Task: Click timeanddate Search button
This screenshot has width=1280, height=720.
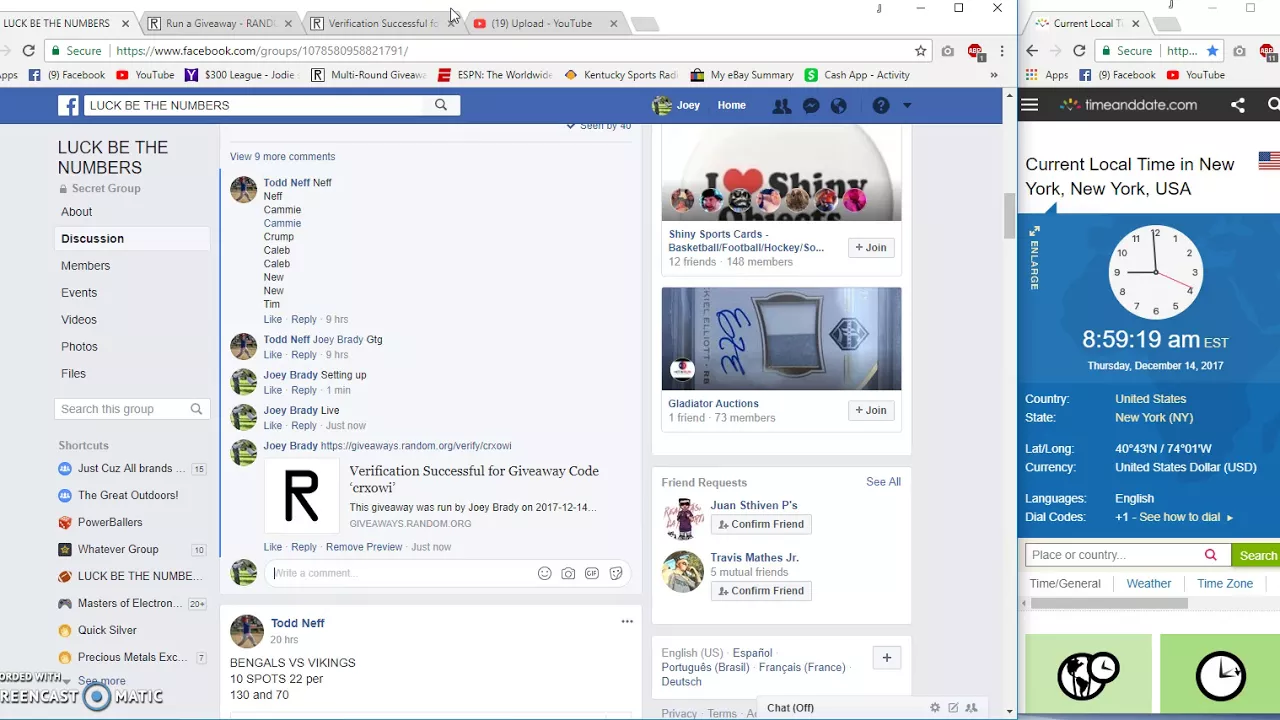Action: tap(1257, 555)
